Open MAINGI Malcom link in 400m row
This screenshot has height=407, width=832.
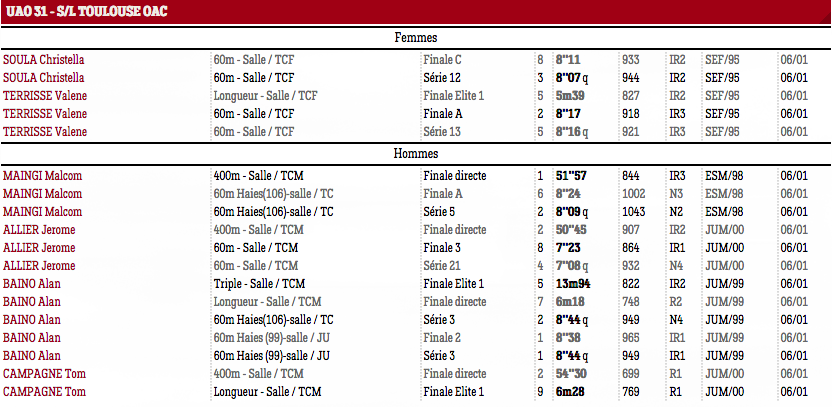pos(42,176)
